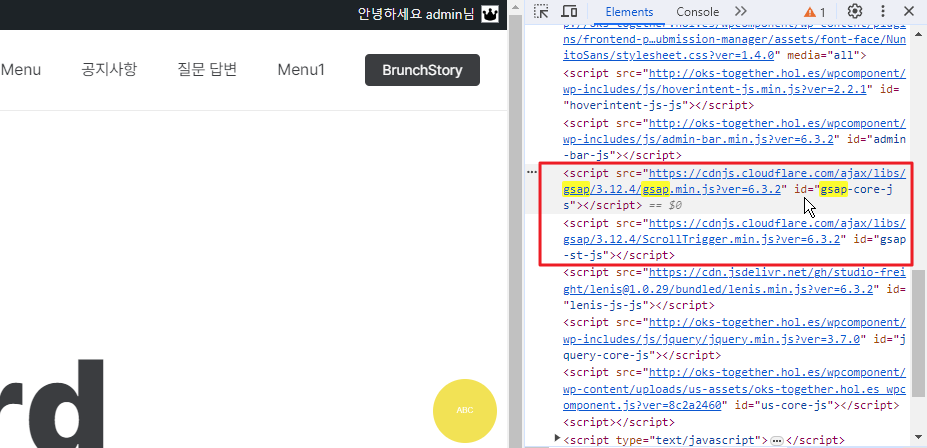Open the 질문 답변 menu item
This screenshot has width=927, height=448.
(207, 70)
